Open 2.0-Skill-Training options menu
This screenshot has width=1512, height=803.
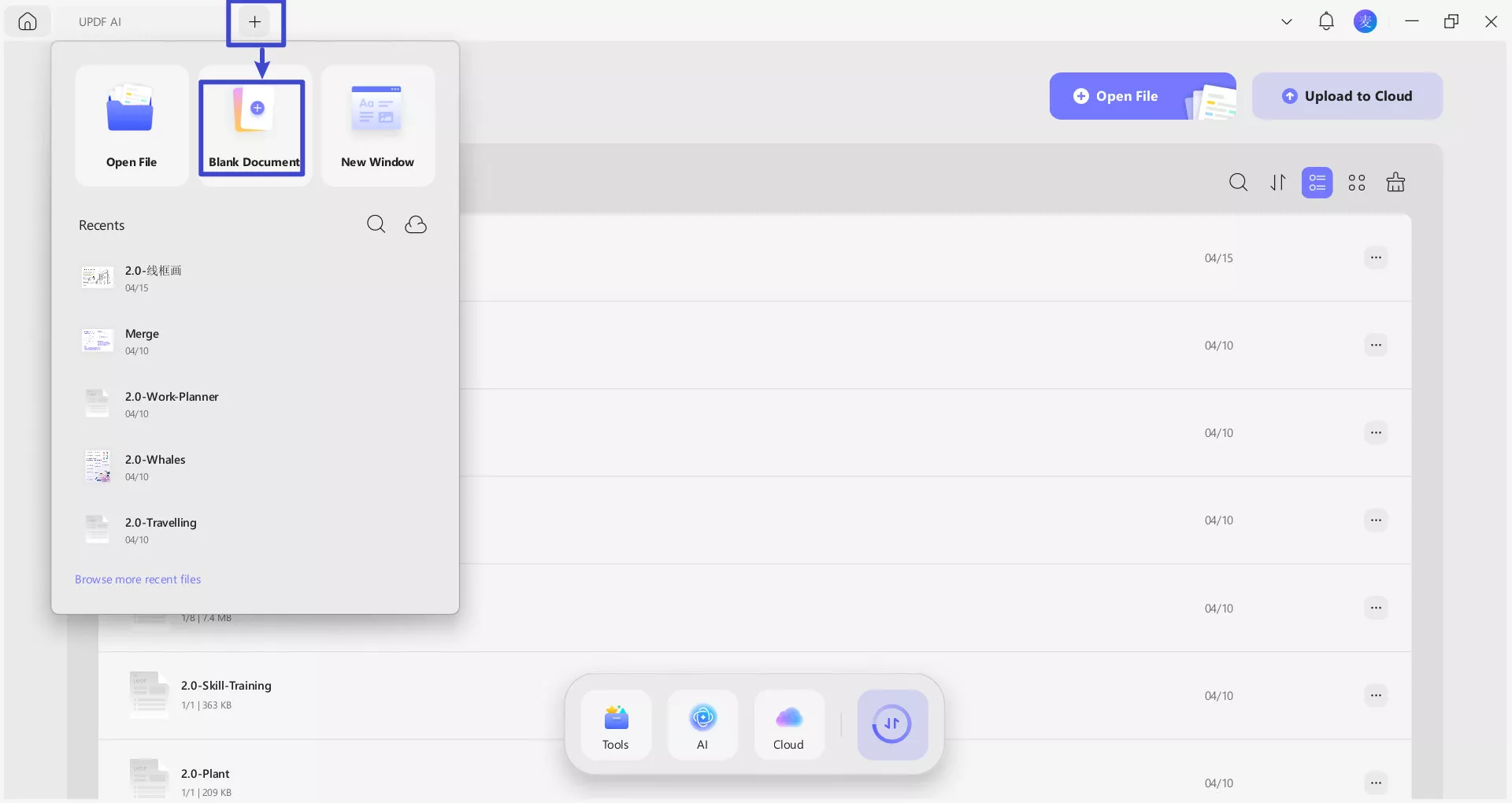[x=1376, y=695]
